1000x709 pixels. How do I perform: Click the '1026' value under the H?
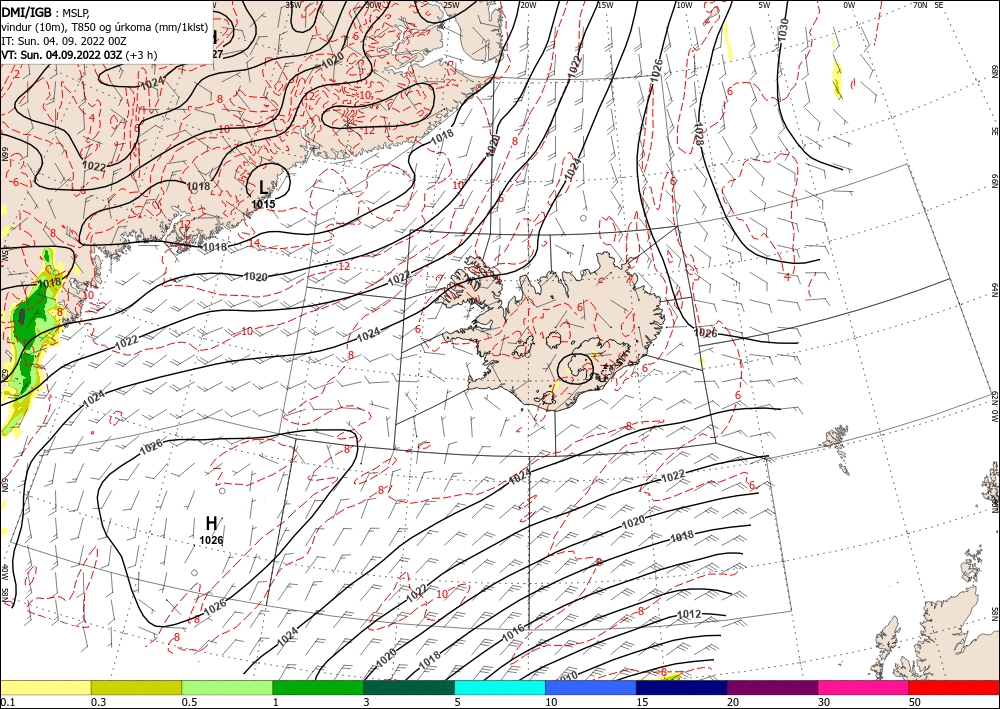[x=211, y=541]
